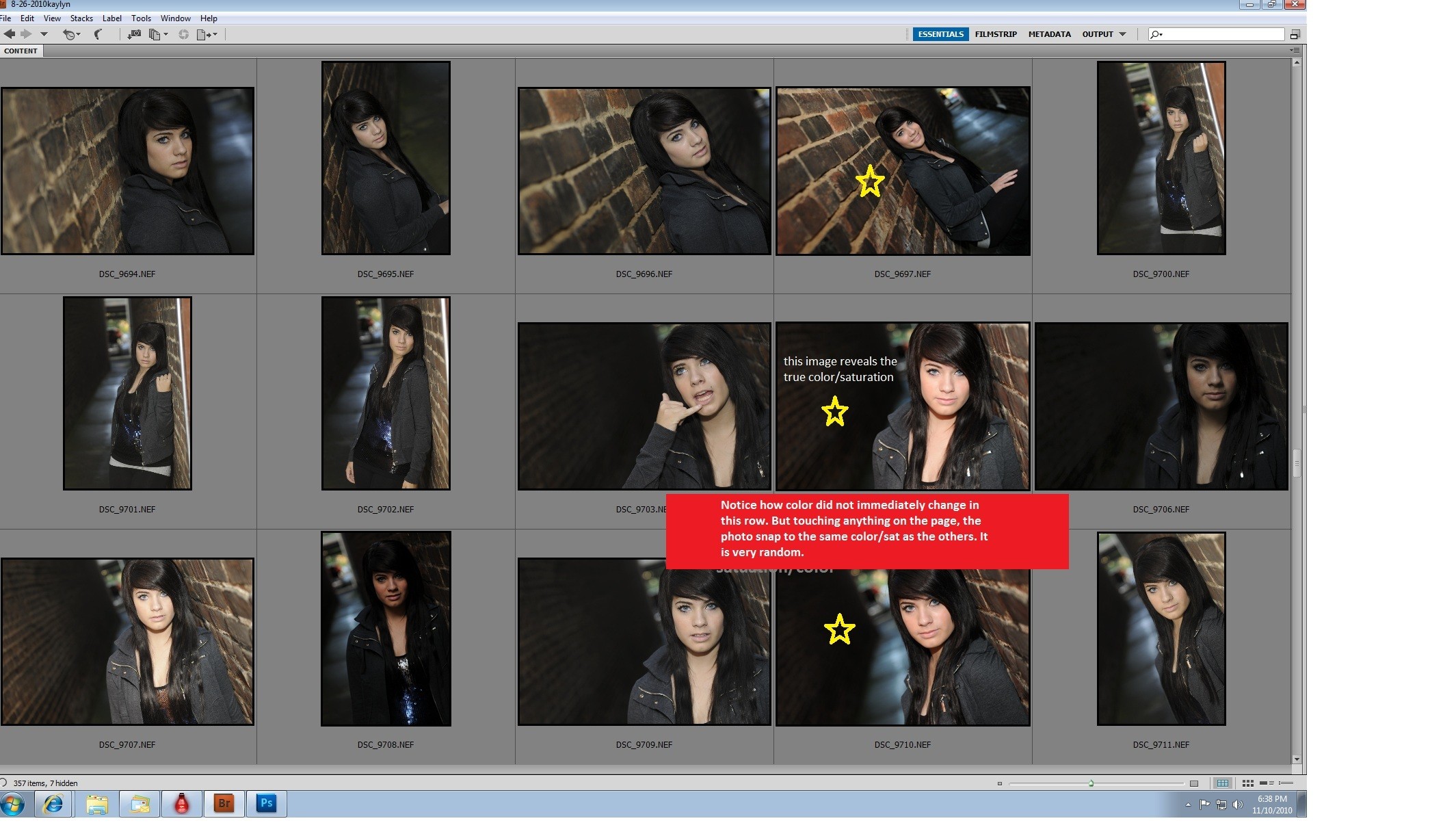Click the content scroll down arrow
The height and width of the screenshot is (823, 1456).
click(x=1296, y=759)
